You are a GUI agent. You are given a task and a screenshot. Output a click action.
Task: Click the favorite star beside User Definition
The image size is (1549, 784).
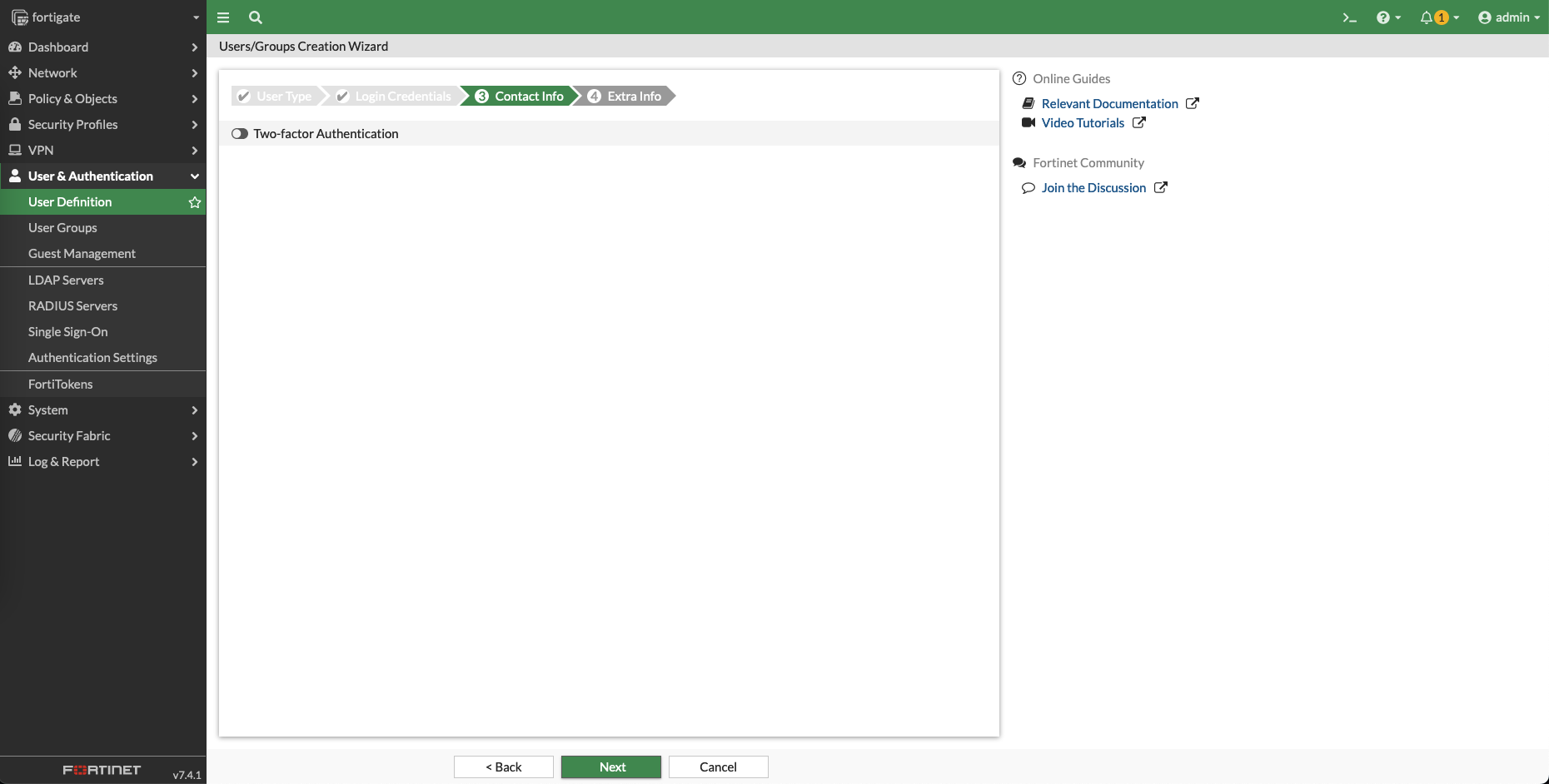[195, 202]
